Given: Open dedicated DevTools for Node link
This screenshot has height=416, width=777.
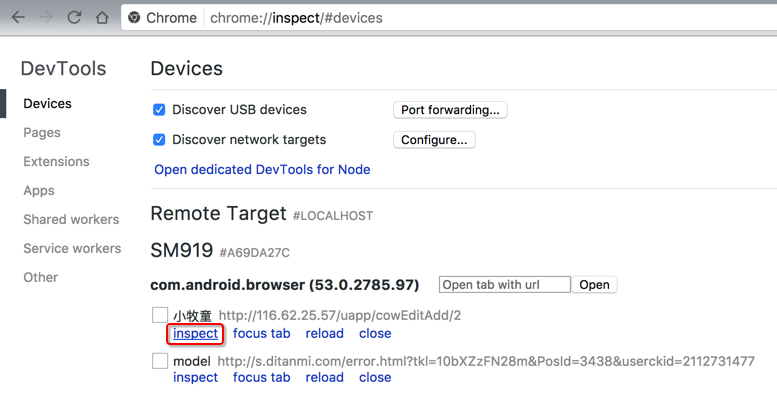Looking at the screenshot, I should pos(262,170).
